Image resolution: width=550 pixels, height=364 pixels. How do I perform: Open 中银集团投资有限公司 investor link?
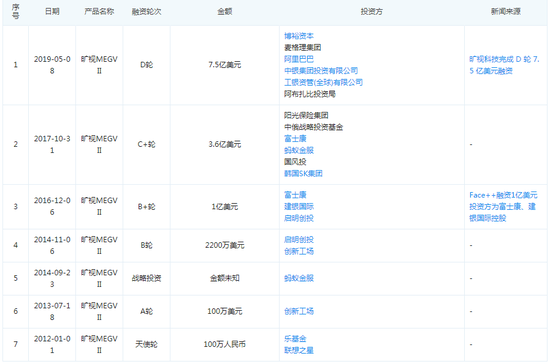321,70
